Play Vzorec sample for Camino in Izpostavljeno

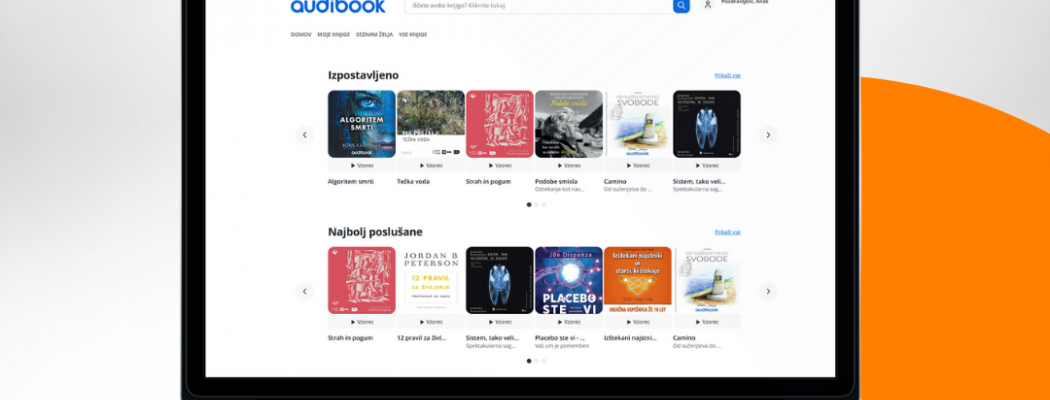pyautogui.click(x=638, y=165)
